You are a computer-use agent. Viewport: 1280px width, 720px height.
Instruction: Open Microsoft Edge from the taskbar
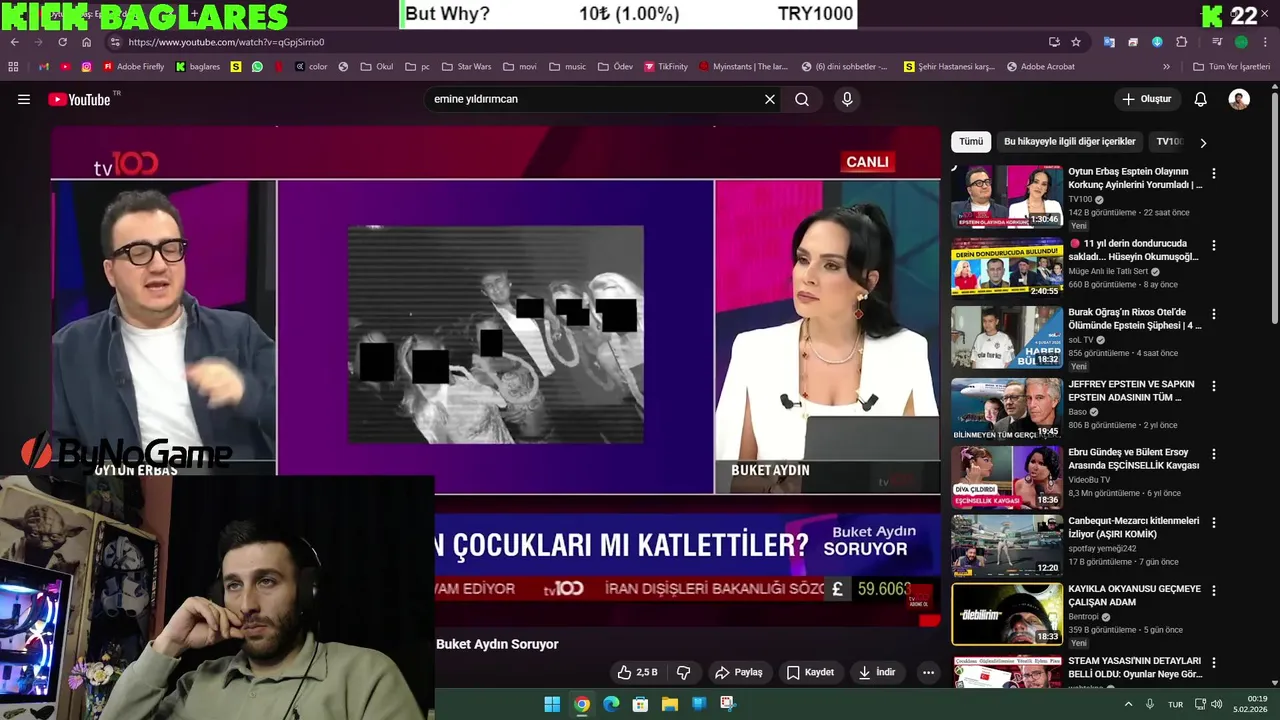coord(611,704)
